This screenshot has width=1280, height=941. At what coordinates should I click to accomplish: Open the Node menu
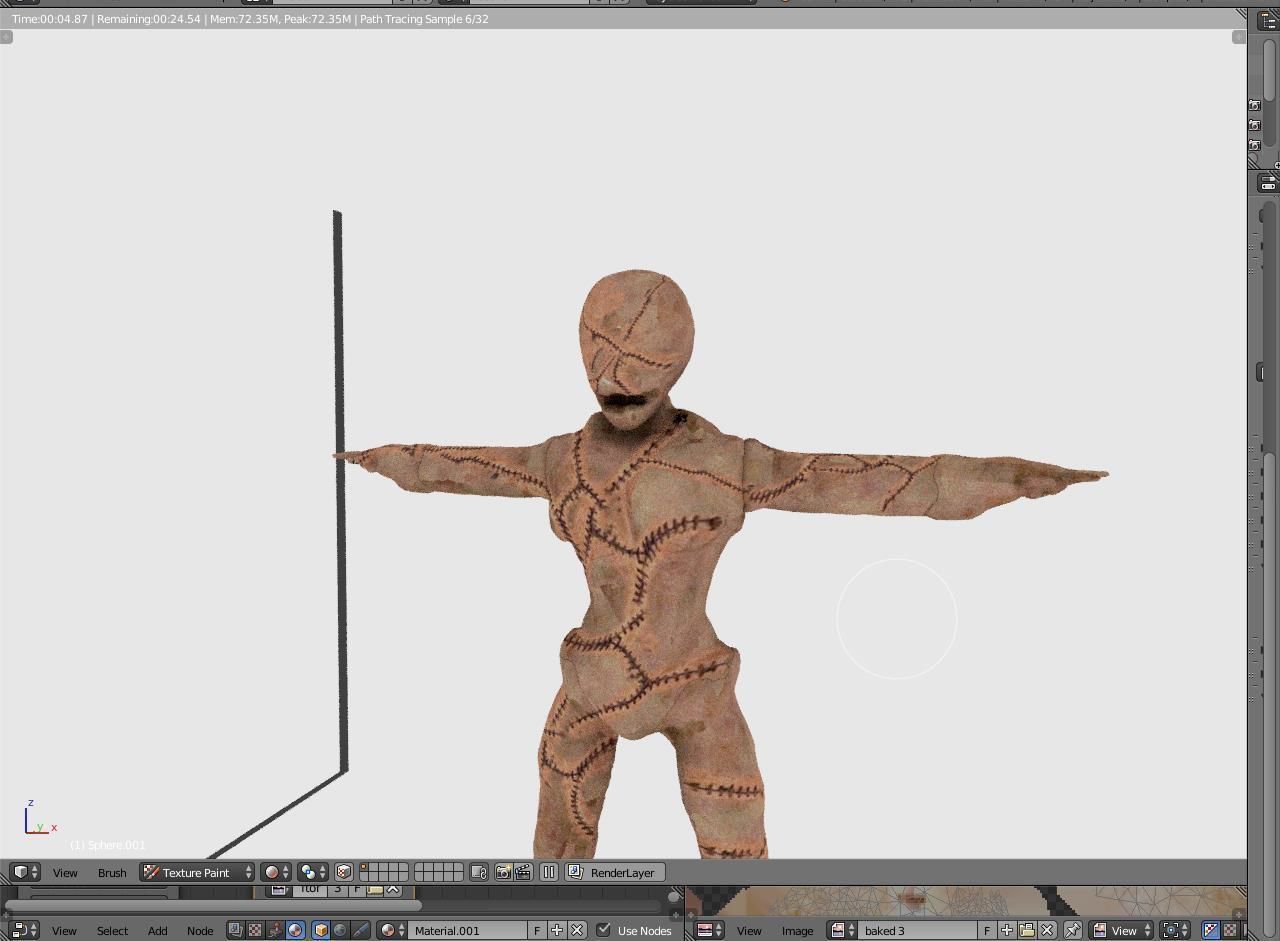(200, 930)
